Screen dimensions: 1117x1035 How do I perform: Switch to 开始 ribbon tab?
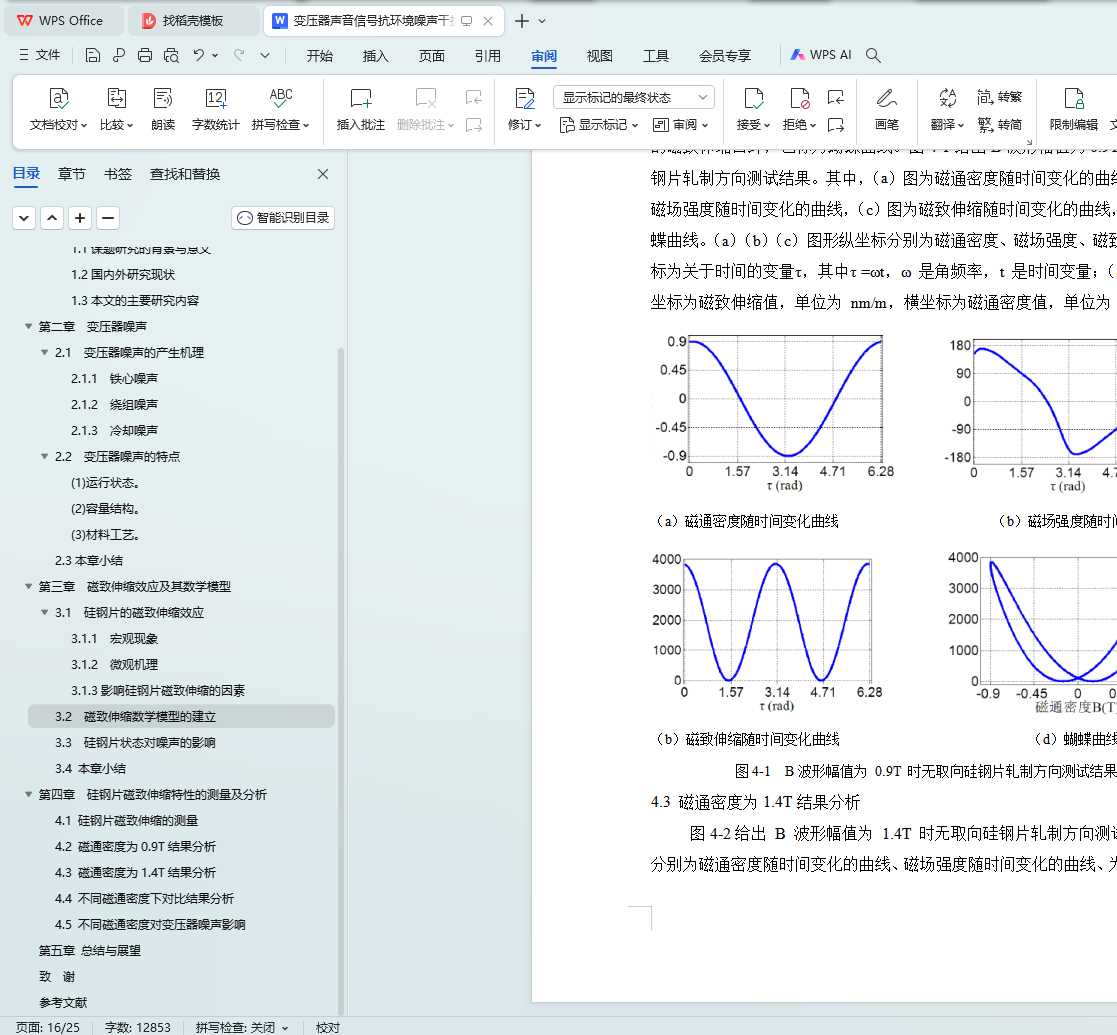click(320, 56)
